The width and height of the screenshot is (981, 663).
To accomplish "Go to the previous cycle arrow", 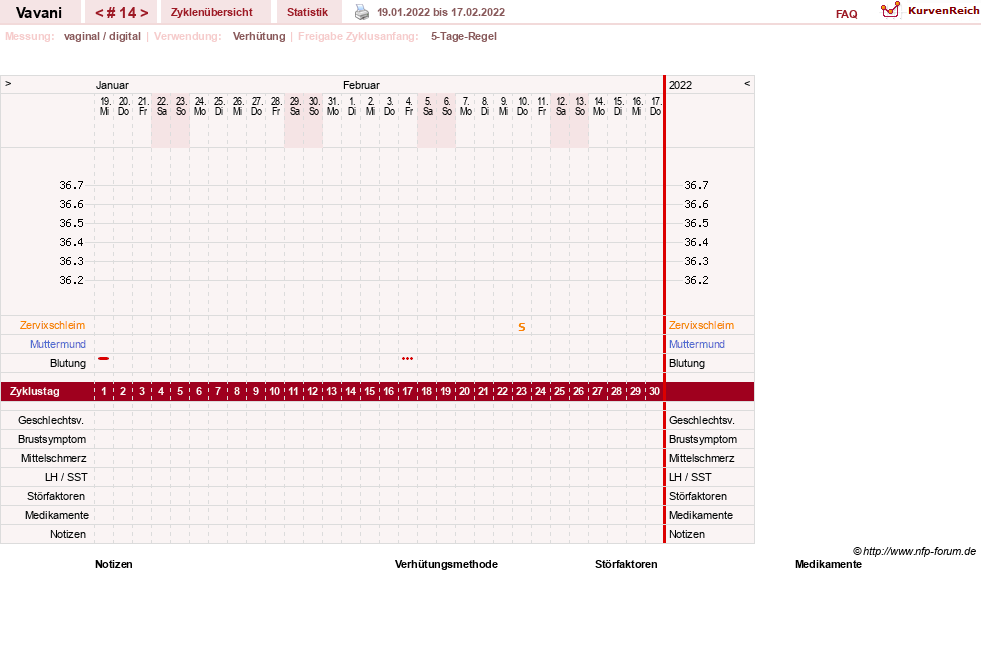I will (99, 13).
